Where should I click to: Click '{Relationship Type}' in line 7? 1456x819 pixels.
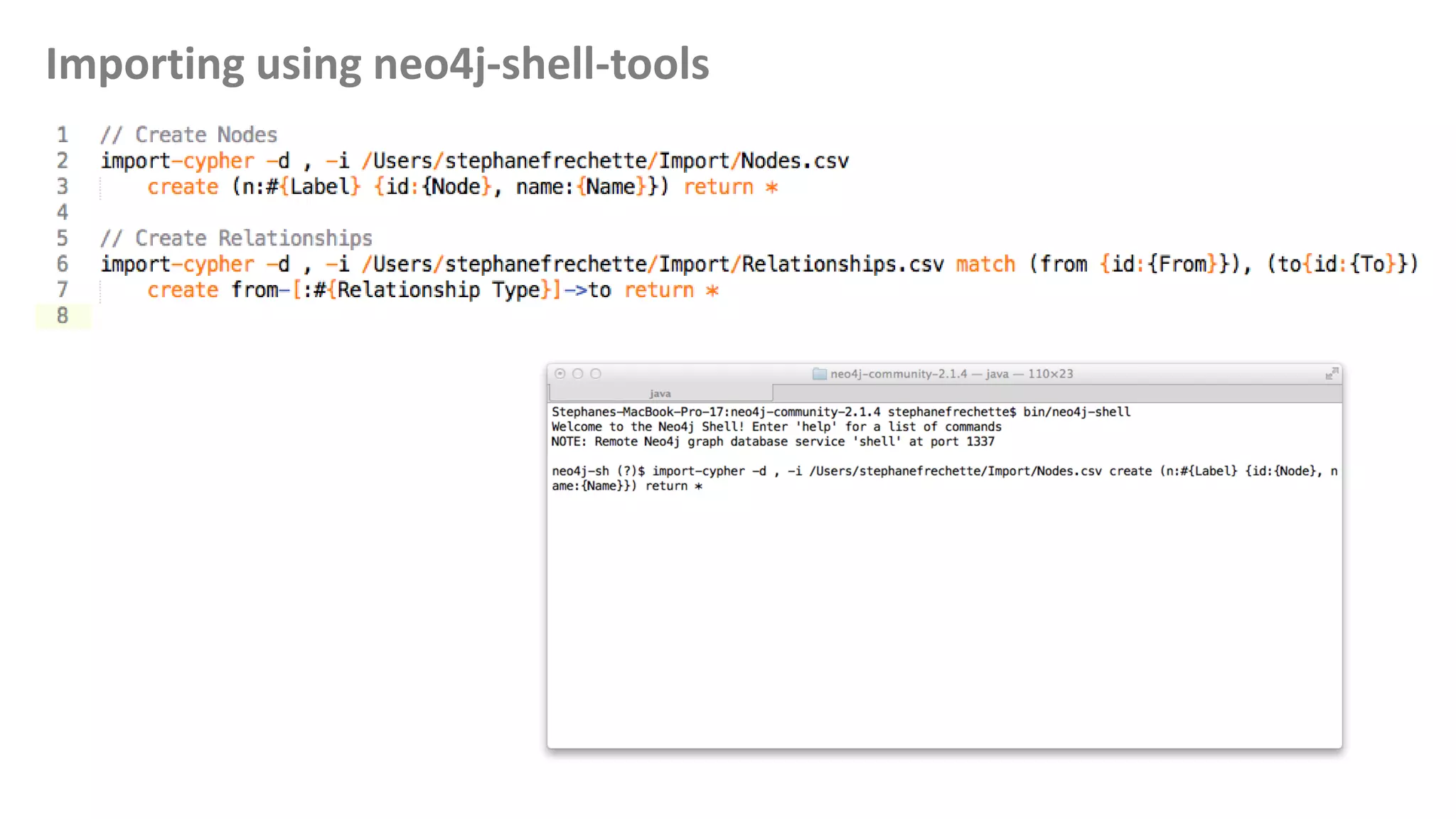(x=439, y=290)
